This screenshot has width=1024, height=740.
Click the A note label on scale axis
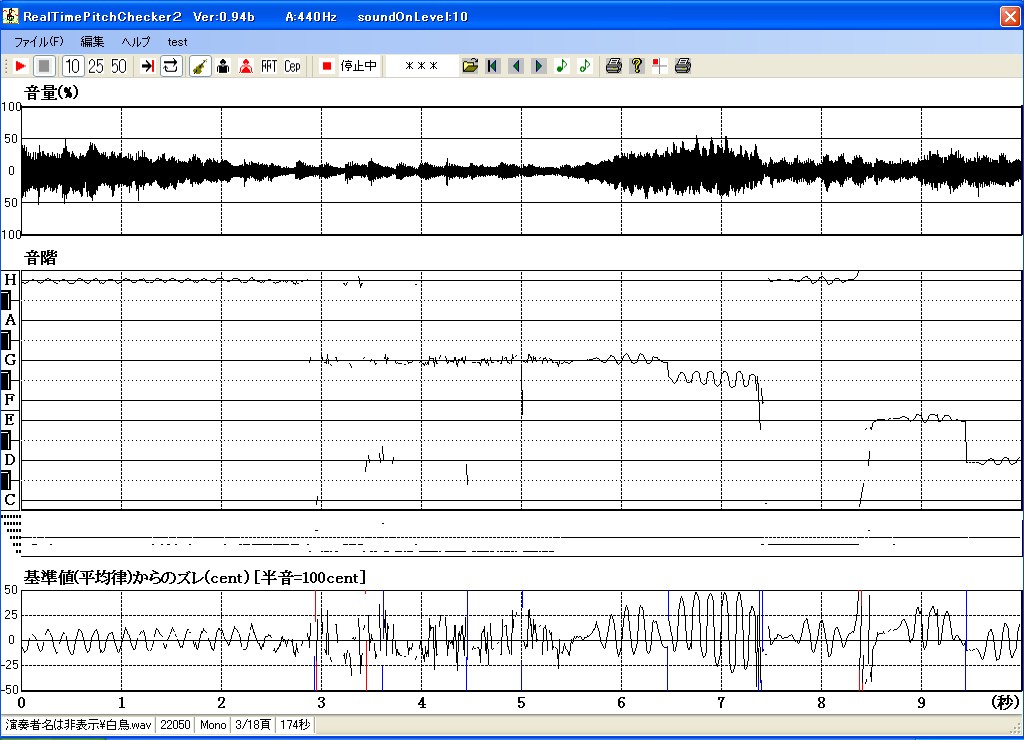pyautogui.click(x=10, y=320)
